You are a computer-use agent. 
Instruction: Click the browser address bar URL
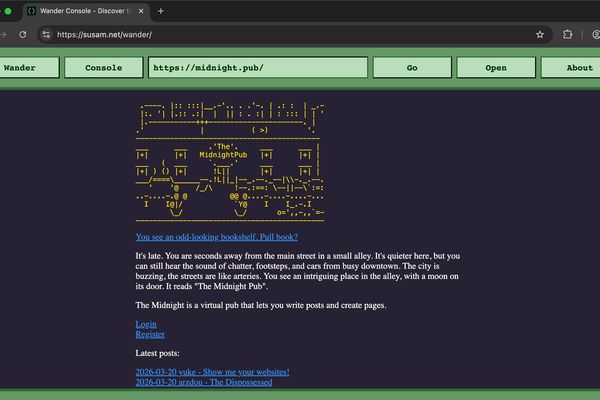[104, 35]
